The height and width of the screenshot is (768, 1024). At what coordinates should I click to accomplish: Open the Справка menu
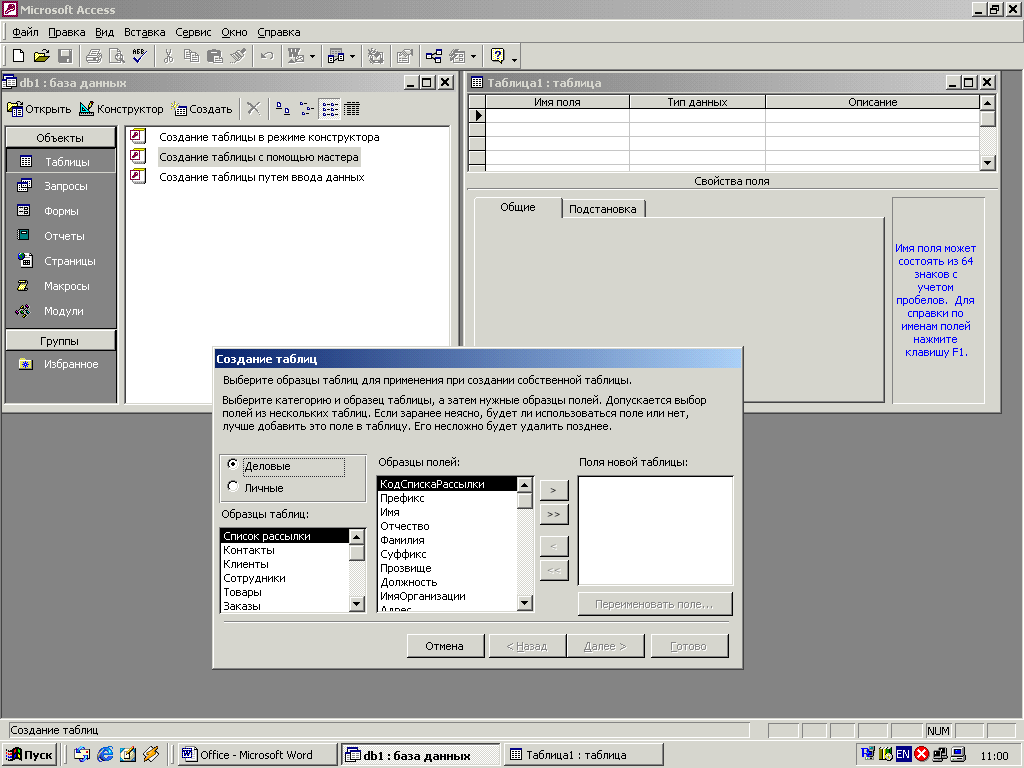click(x=279, y=32)
